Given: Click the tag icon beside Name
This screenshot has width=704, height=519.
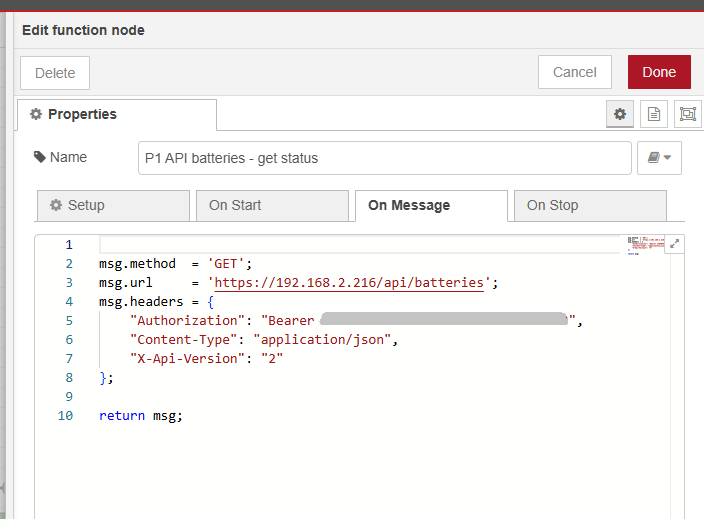Looking at the screenshot, I should 39,157.
